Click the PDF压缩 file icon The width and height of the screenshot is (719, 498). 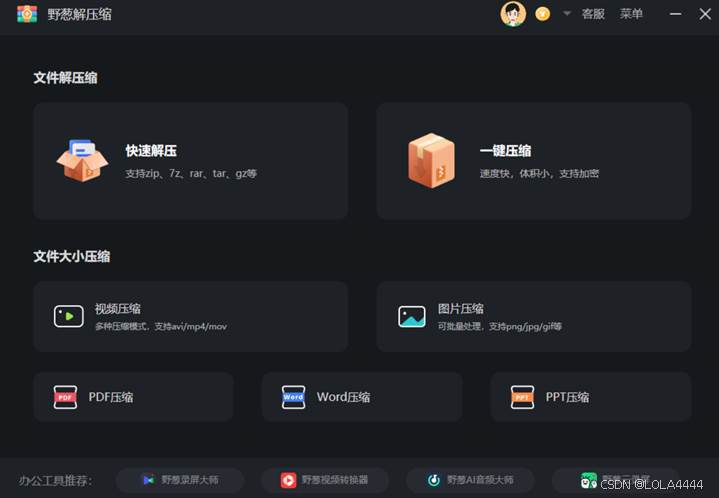click(x=65, y=397)
